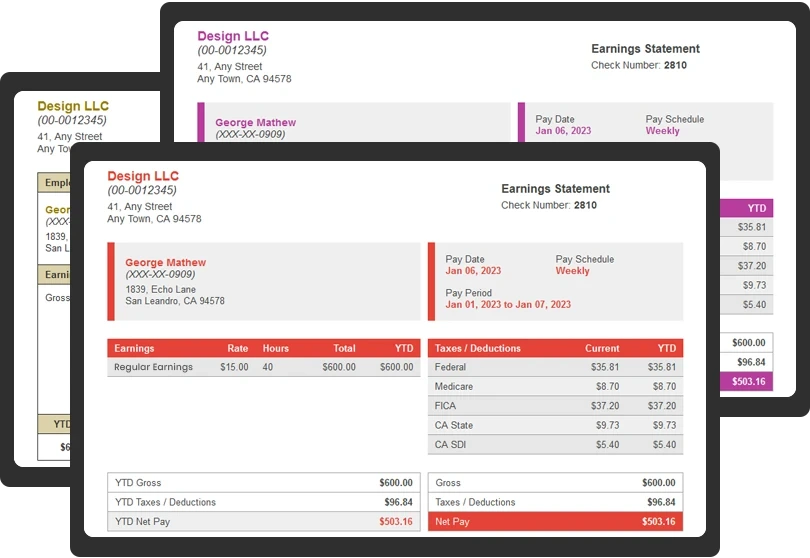
Task: Click 'Weekly' pay schedule on red statement
Action: [572, 271]
